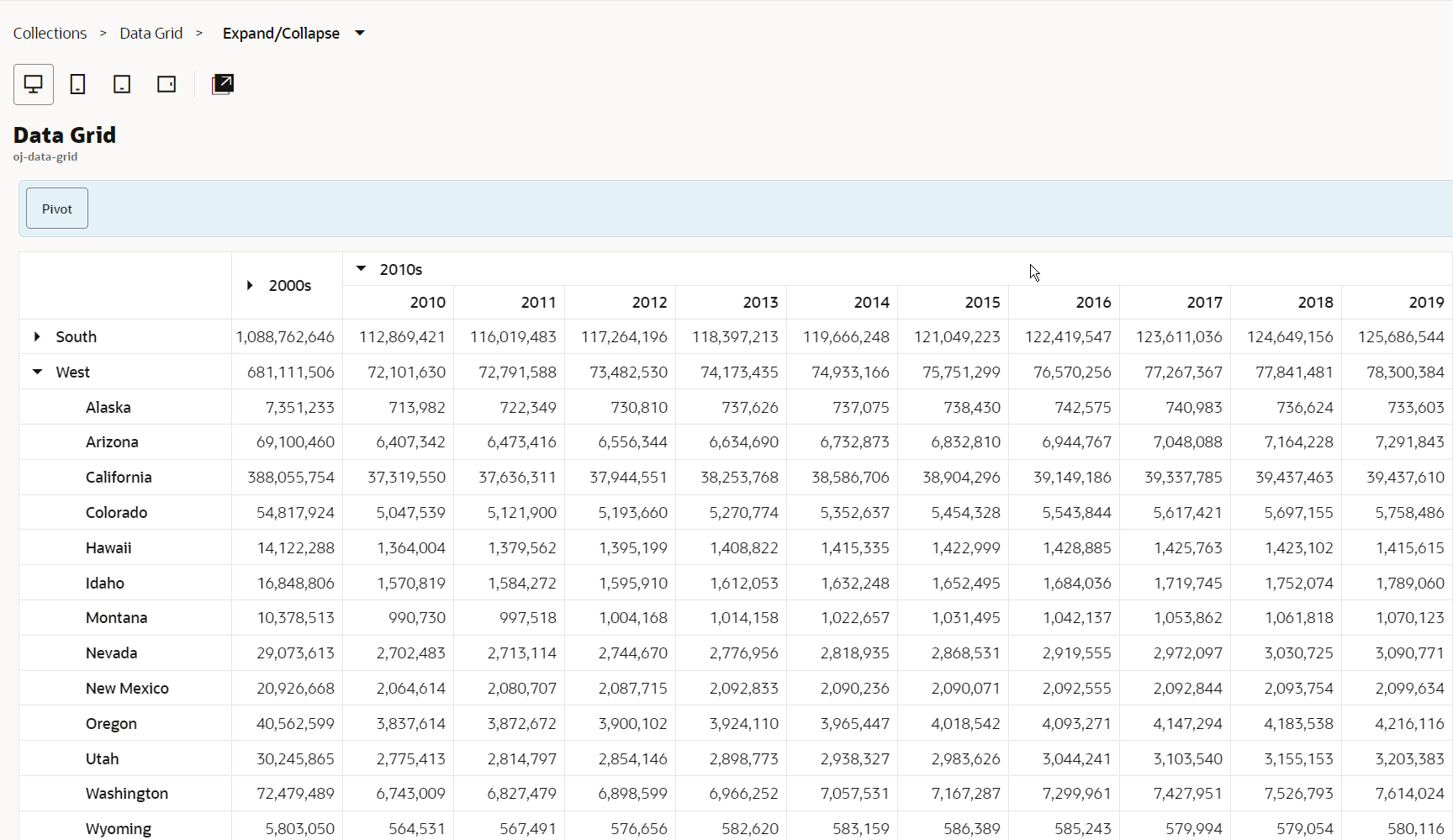Viewport: 1453px width, 840px height.
Task: Select the Washington row header
Action: pos(125,794)
